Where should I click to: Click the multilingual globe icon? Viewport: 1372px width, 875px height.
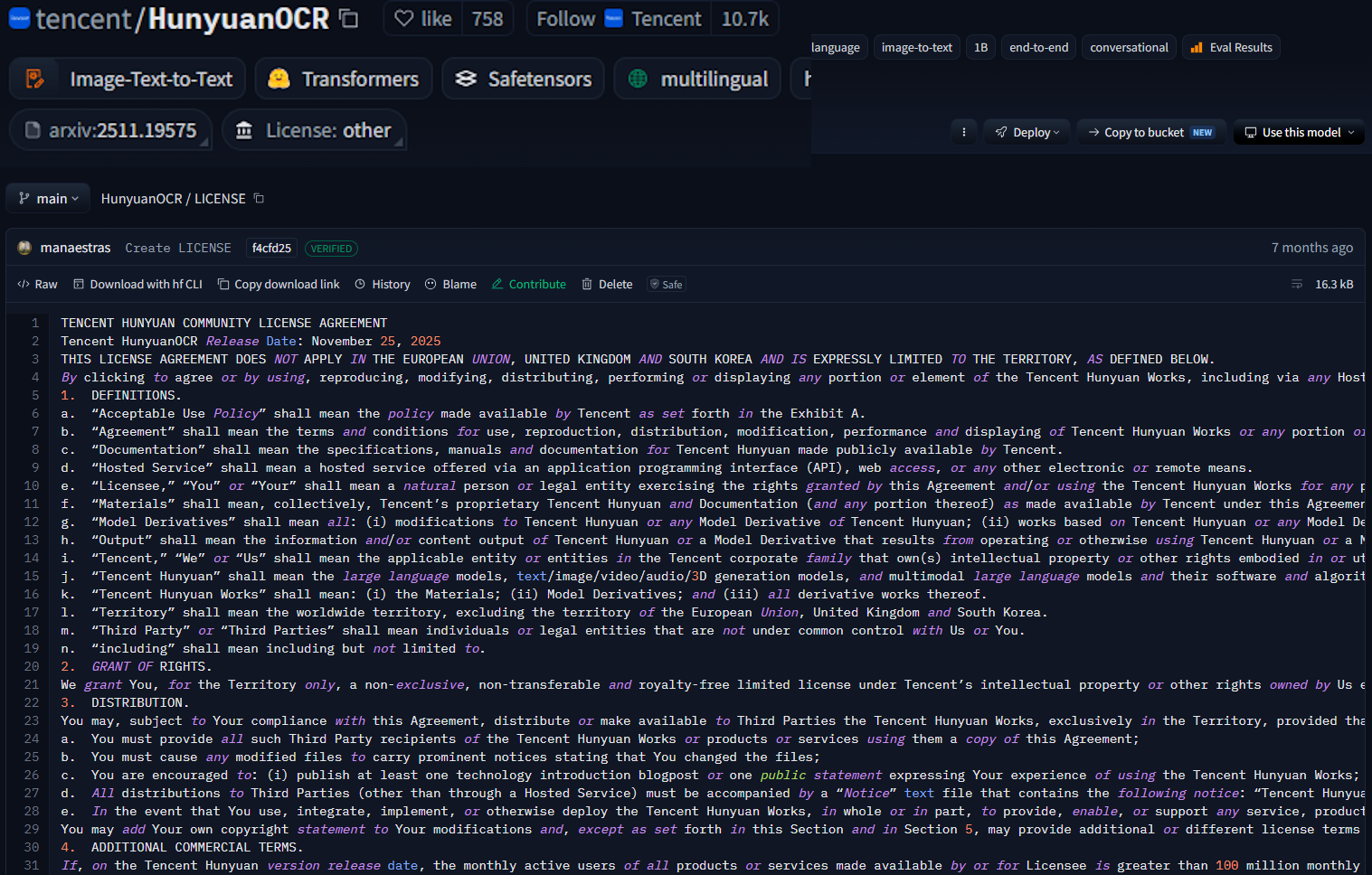click(x=638, y=79)
